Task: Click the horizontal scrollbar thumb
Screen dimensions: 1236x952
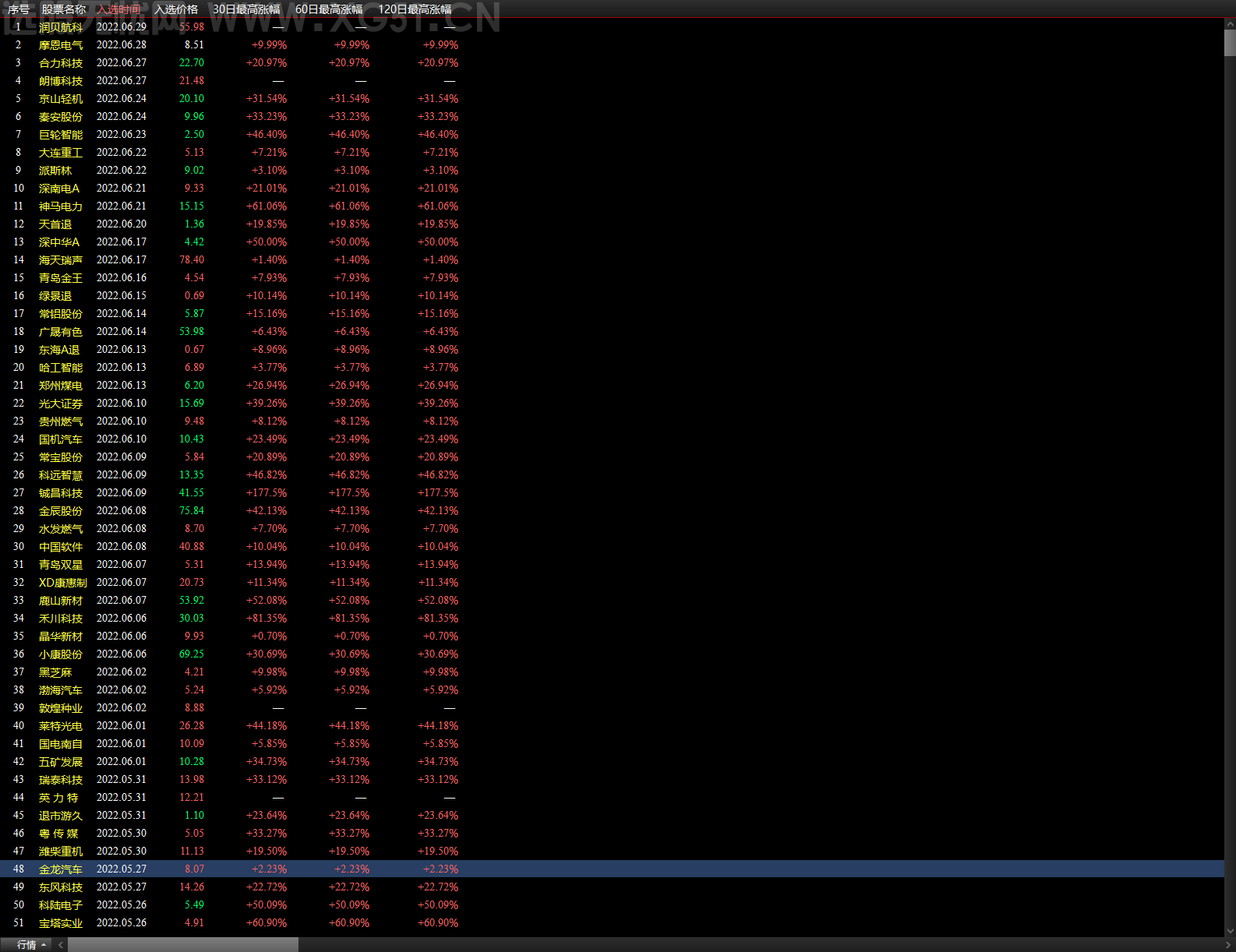Action: (x=182, y=945)
